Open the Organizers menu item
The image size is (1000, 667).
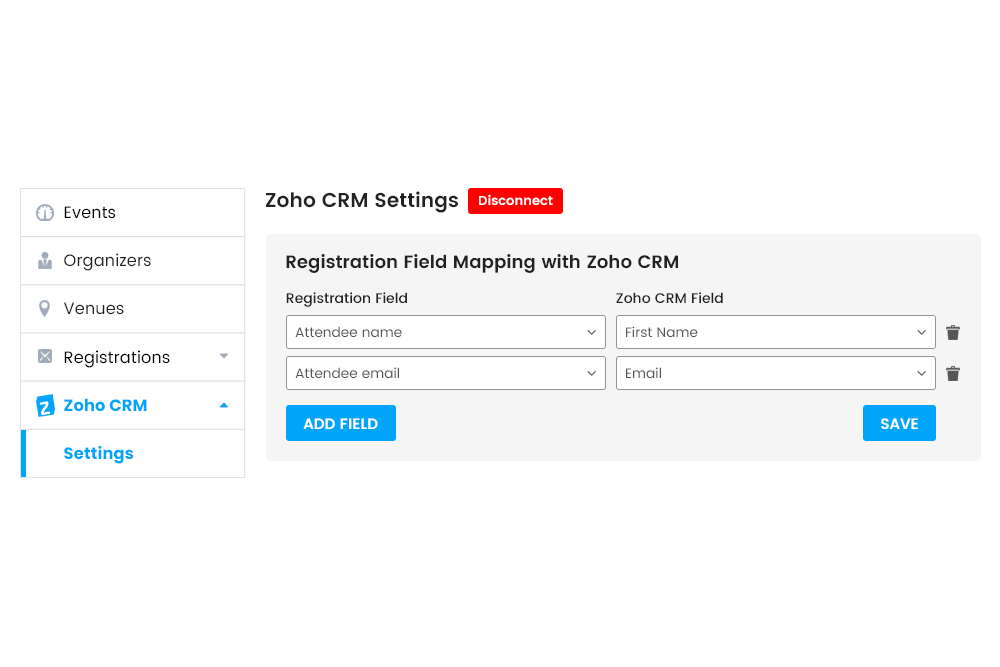pyautogui.click(x=133, y=261)
